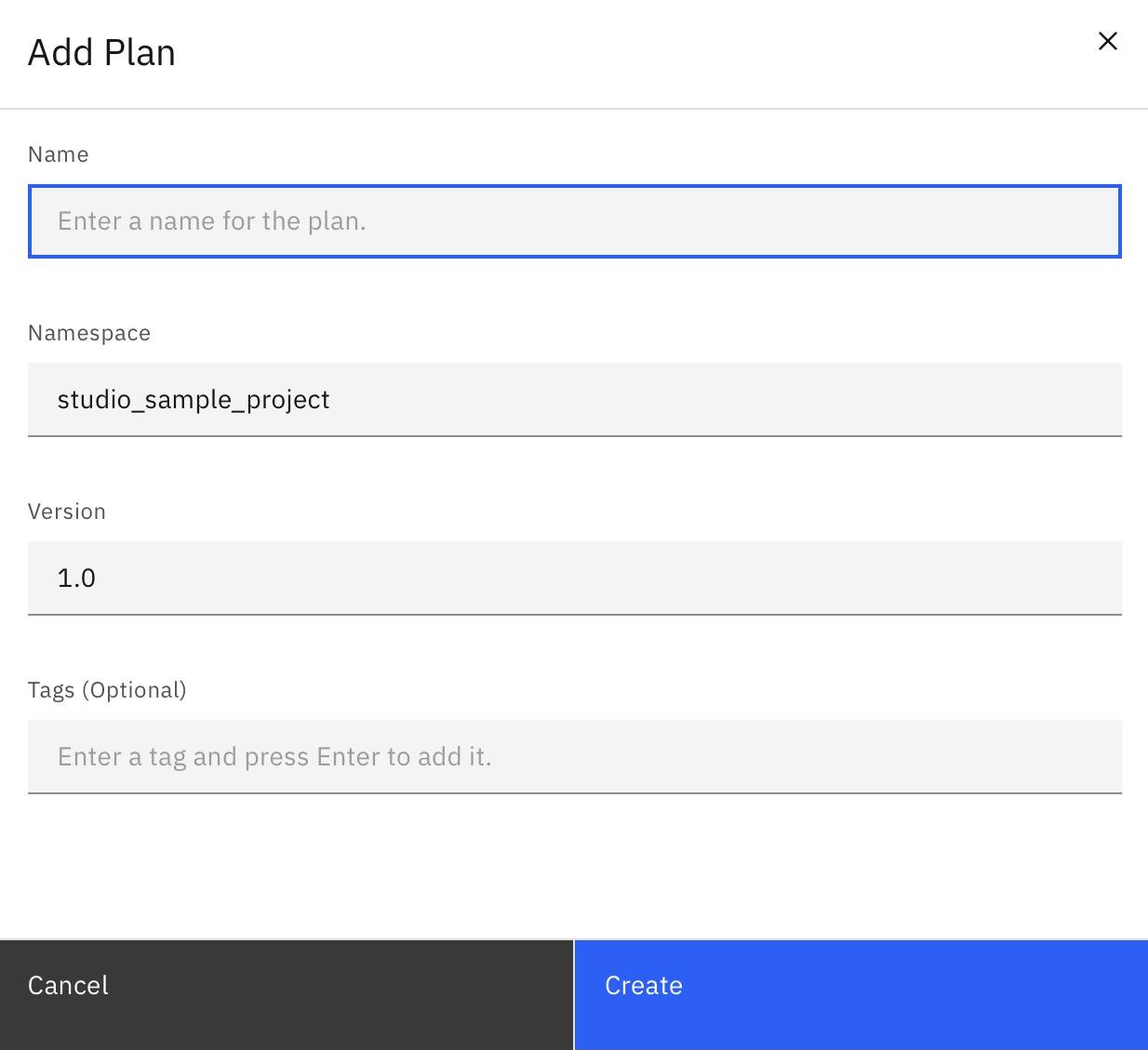The image size is (1148, 1050).
Task: Click the 'Name' field label
Action: click(x=58, y=154)
